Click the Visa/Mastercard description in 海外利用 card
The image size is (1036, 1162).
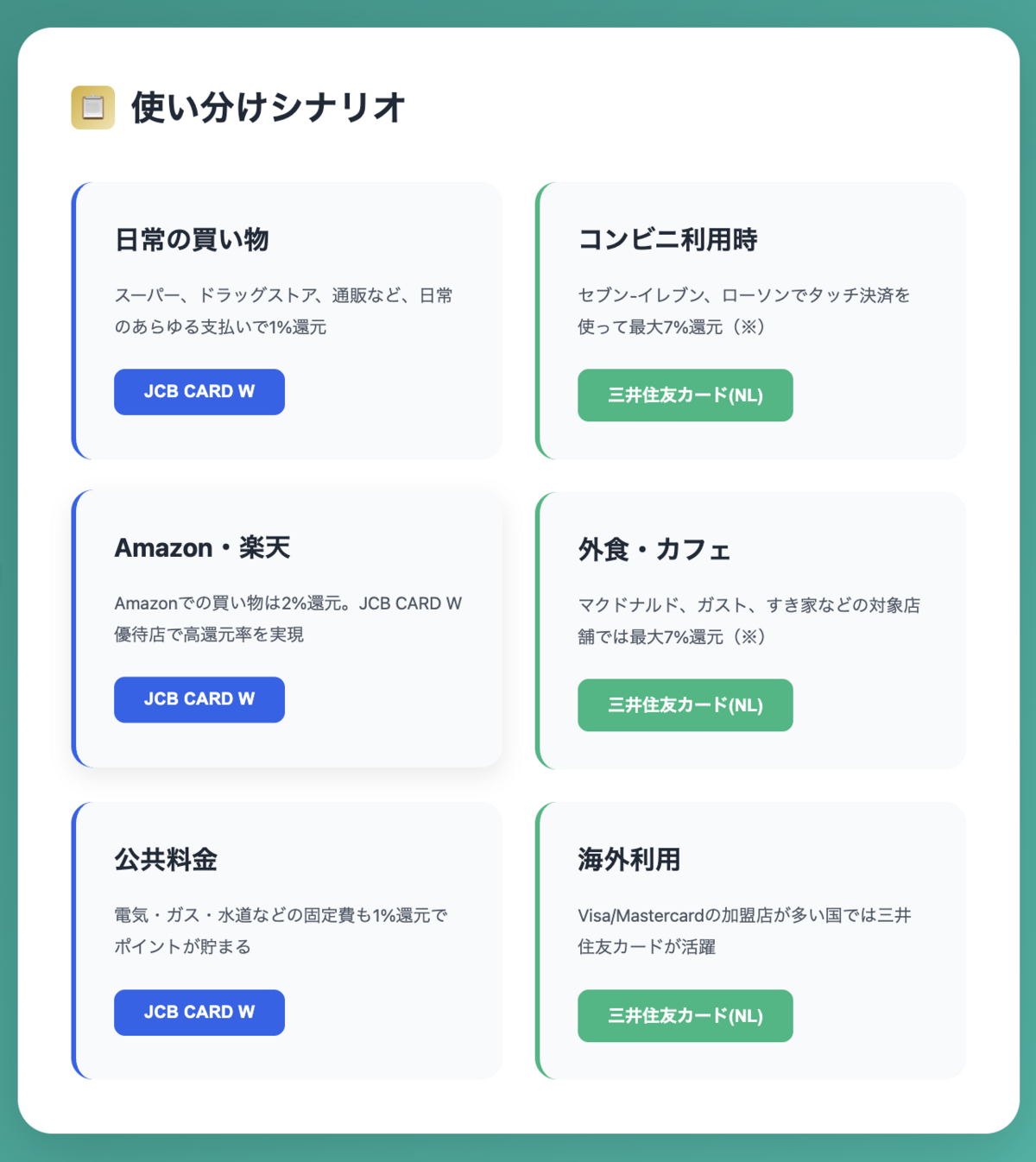[x=745, y=931]
